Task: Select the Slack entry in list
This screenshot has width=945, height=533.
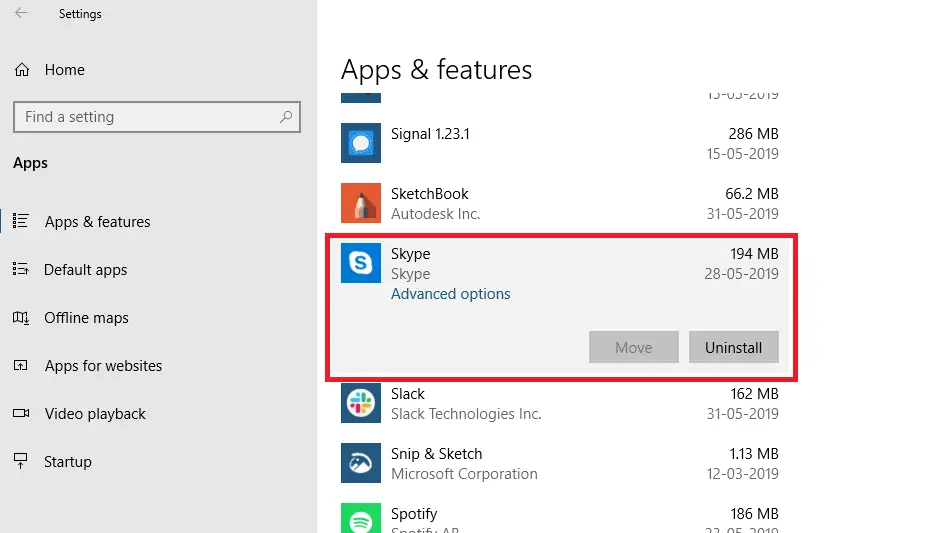Action: (x=559, y=403)
